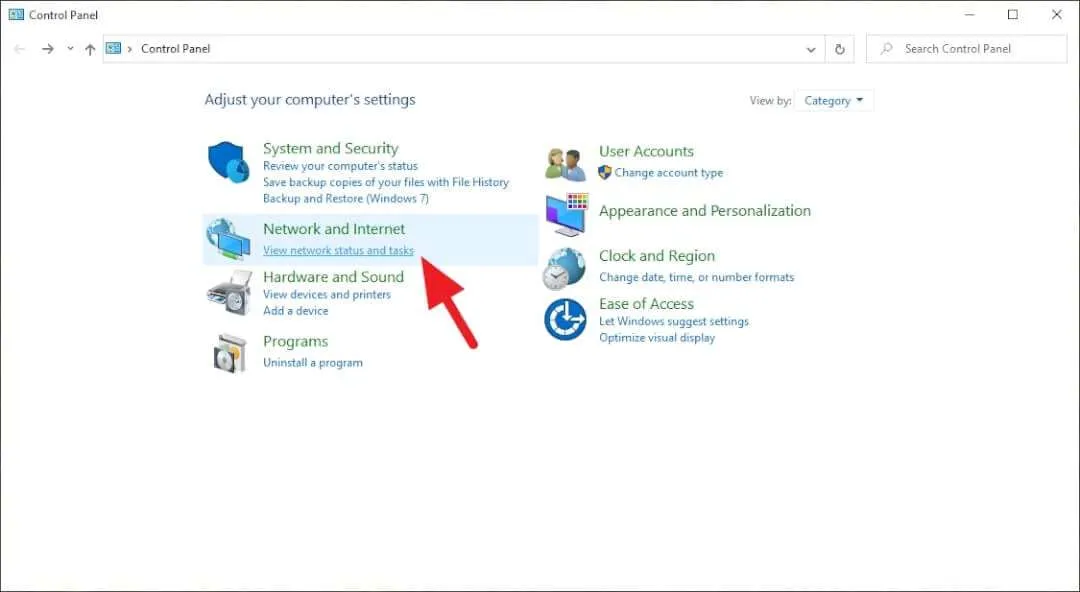Image resolution: width=1080 pixels, height=592 pixels.
Task: Click Uninstall a program link
Action: pyautogui.click(x=313, y=363)
